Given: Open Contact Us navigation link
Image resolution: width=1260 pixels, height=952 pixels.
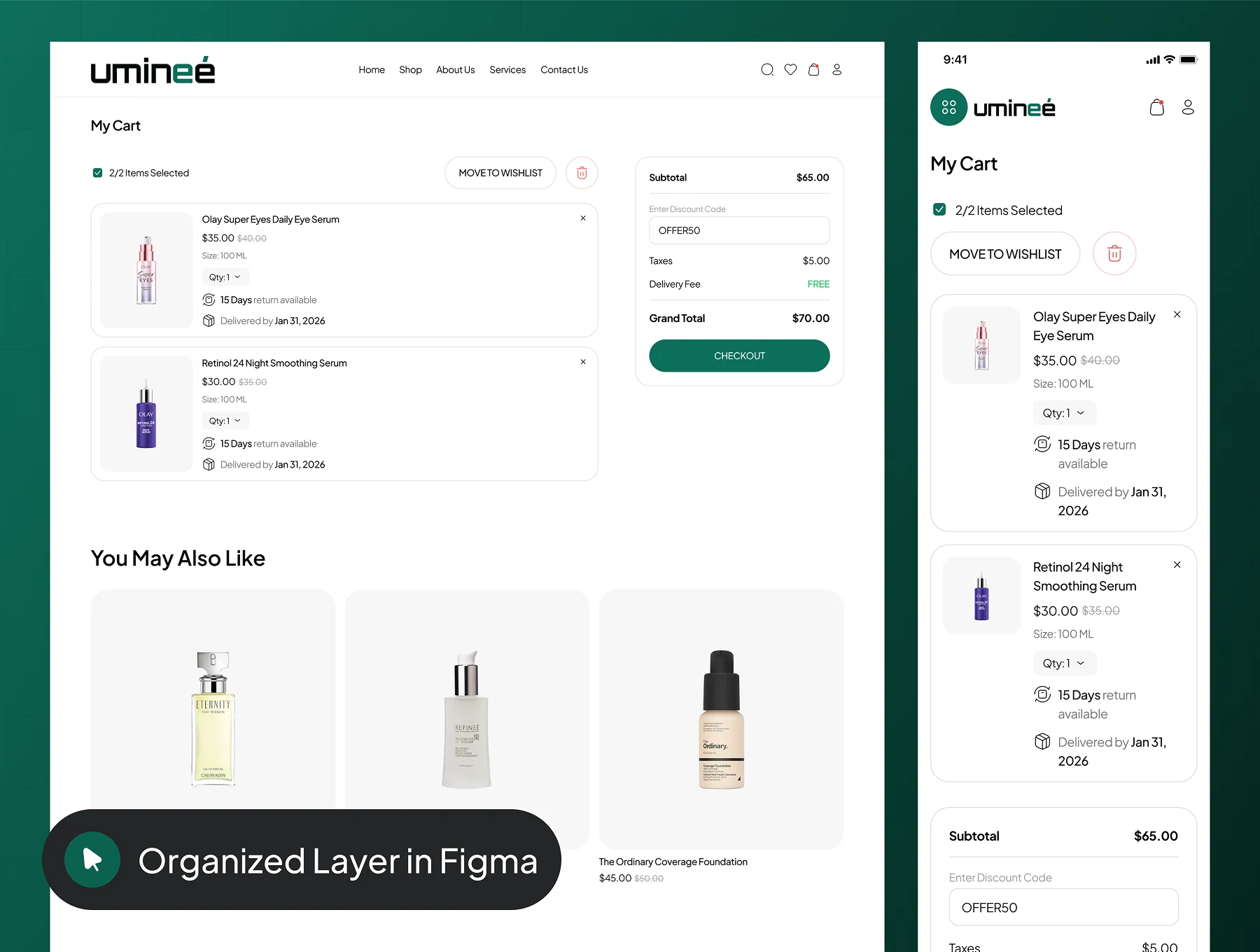Looking at the screenshot, I should (x=564, y=70).
